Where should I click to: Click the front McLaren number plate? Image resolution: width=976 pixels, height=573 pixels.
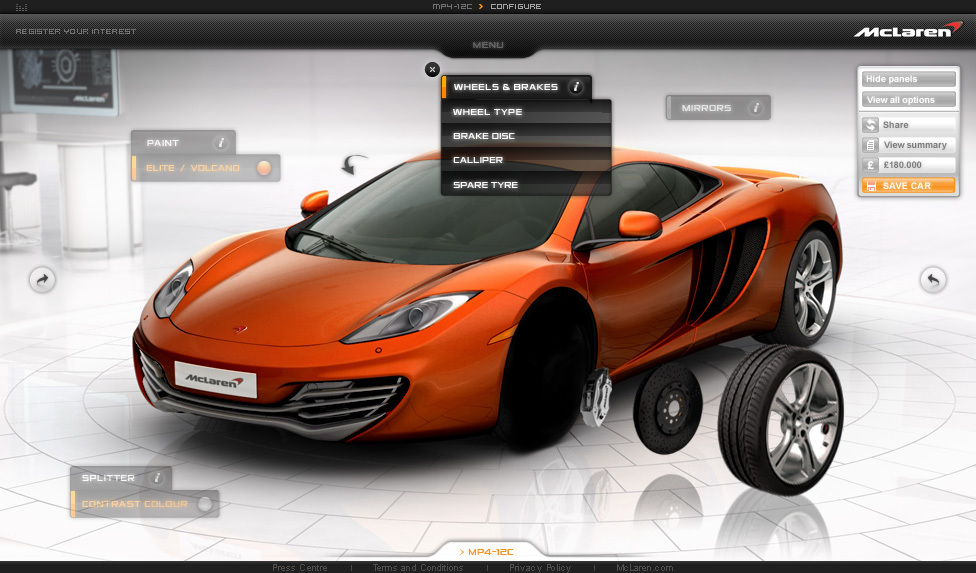click(x=215, y=379)
